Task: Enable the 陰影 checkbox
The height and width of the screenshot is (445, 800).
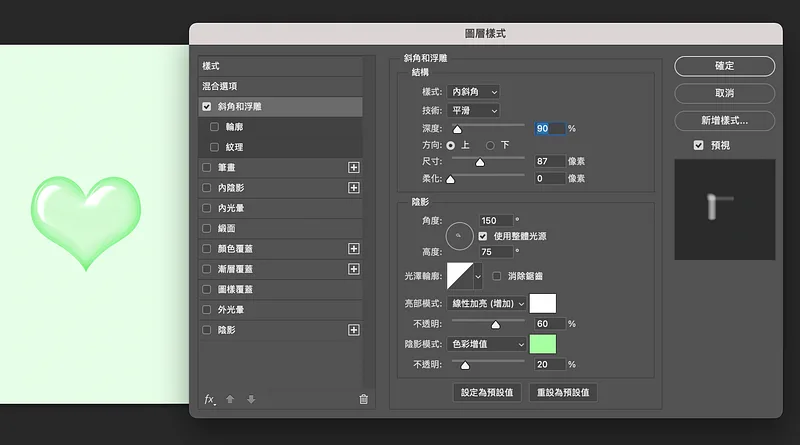Action: (207, 330)
